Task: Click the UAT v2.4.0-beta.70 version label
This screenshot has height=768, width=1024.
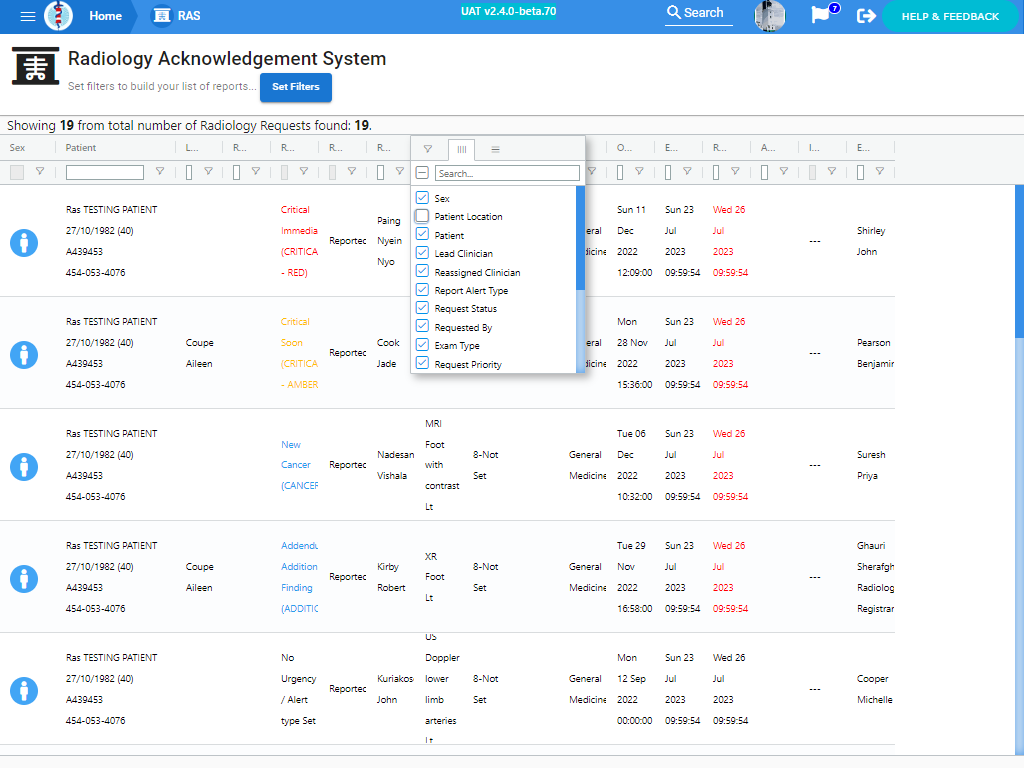Action: coord(508,11)
